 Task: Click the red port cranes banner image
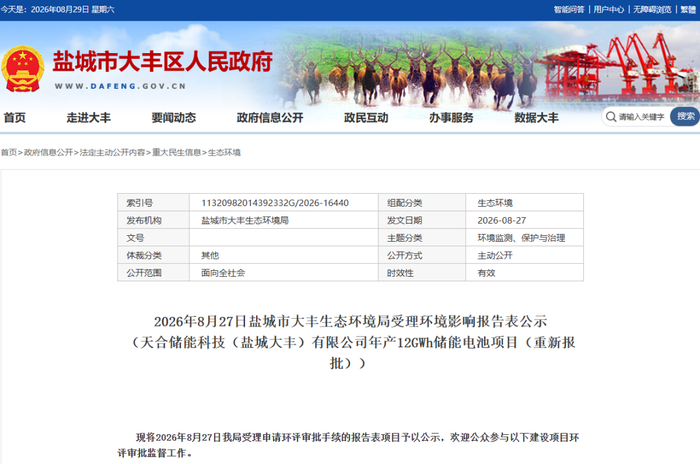[x=618, y=67]
